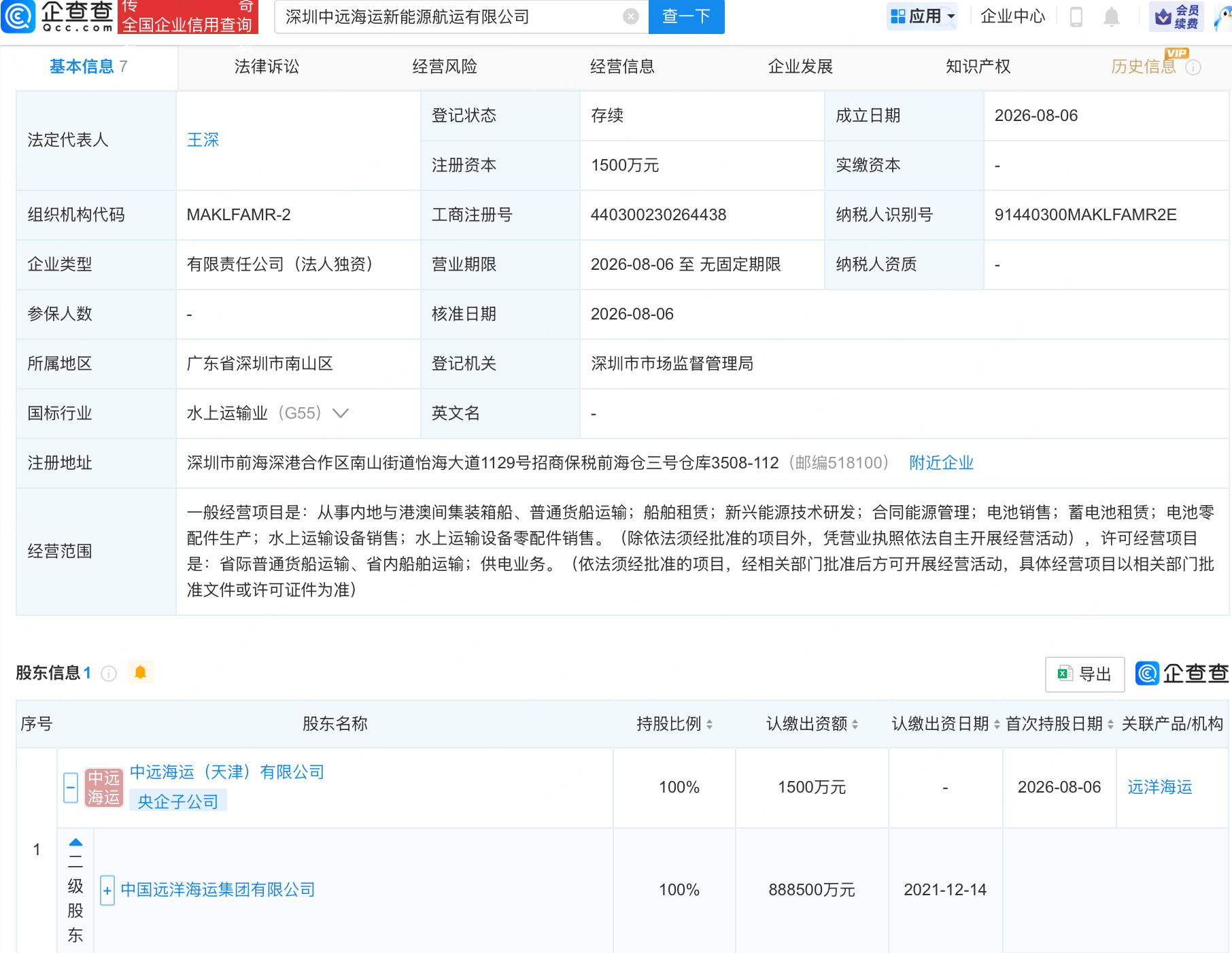Click the VIP membership renewal badge
The height and width of the screenshot is (953, 1232).
tap(1176, 16)
